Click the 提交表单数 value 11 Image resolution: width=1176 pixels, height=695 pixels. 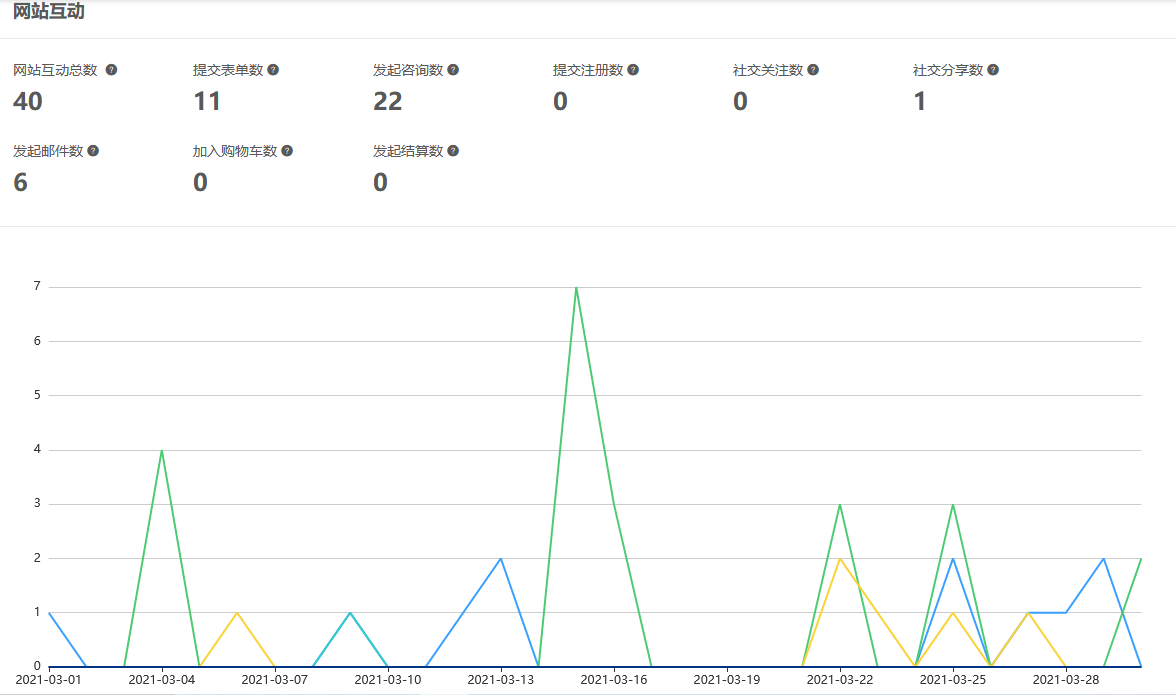coord(206,101)
